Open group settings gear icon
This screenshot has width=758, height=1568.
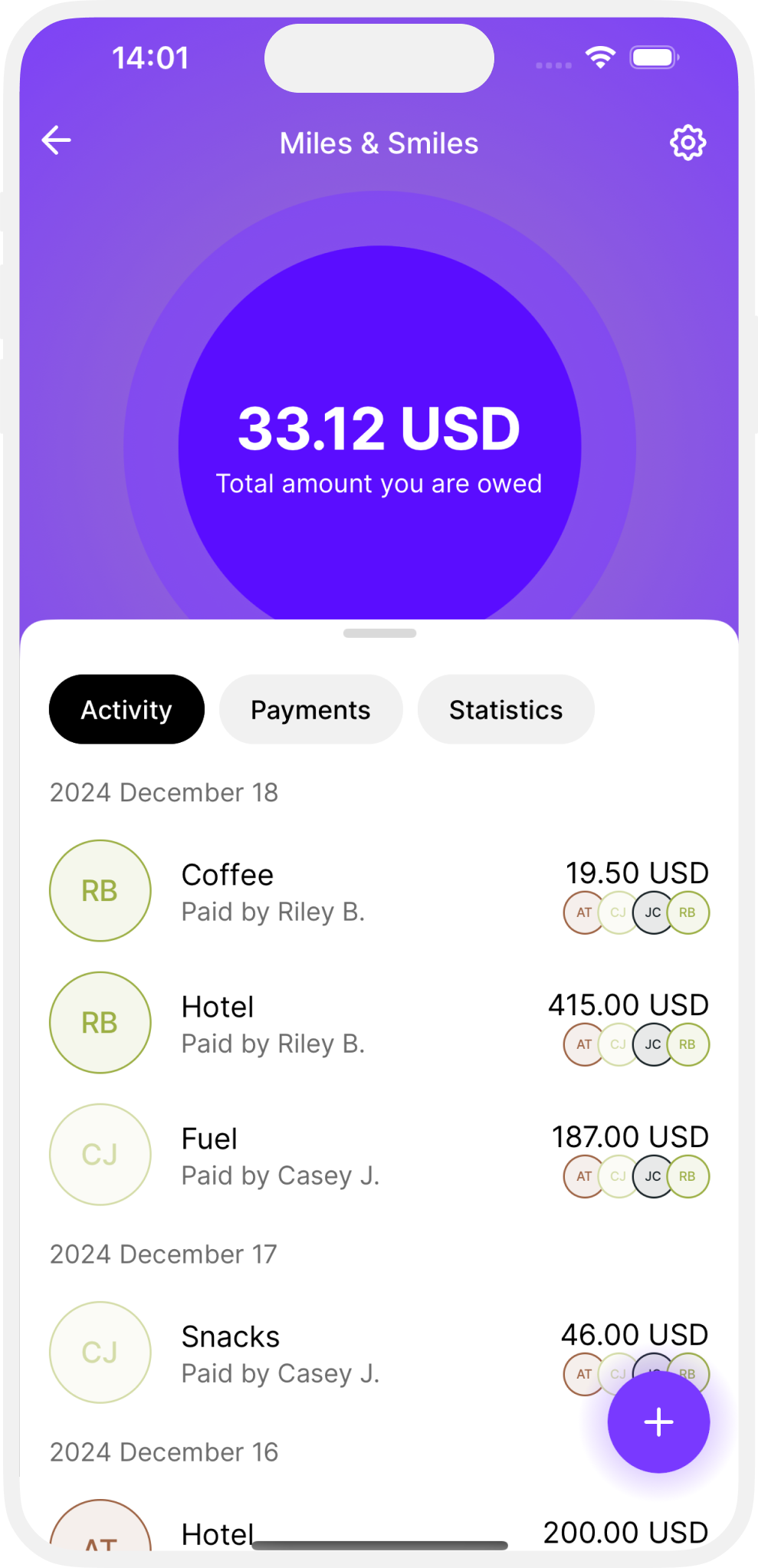tap(687, 142)
